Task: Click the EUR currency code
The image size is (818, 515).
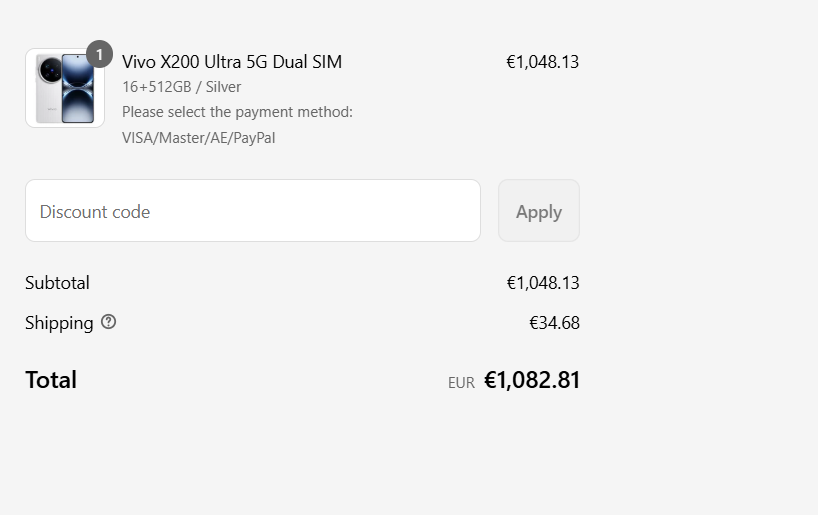Action: 461,382
